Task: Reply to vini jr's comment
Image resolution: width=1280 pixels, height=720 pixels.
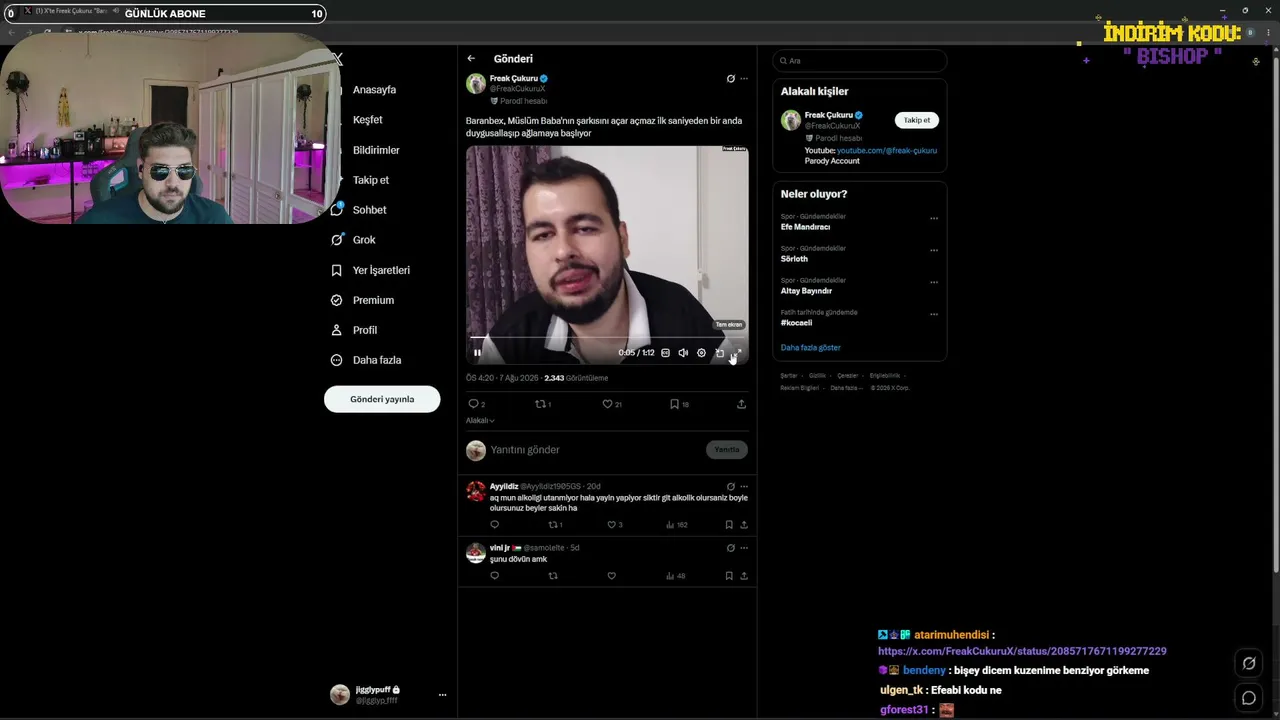Action: pyautogui.click(x=494, y=576)
